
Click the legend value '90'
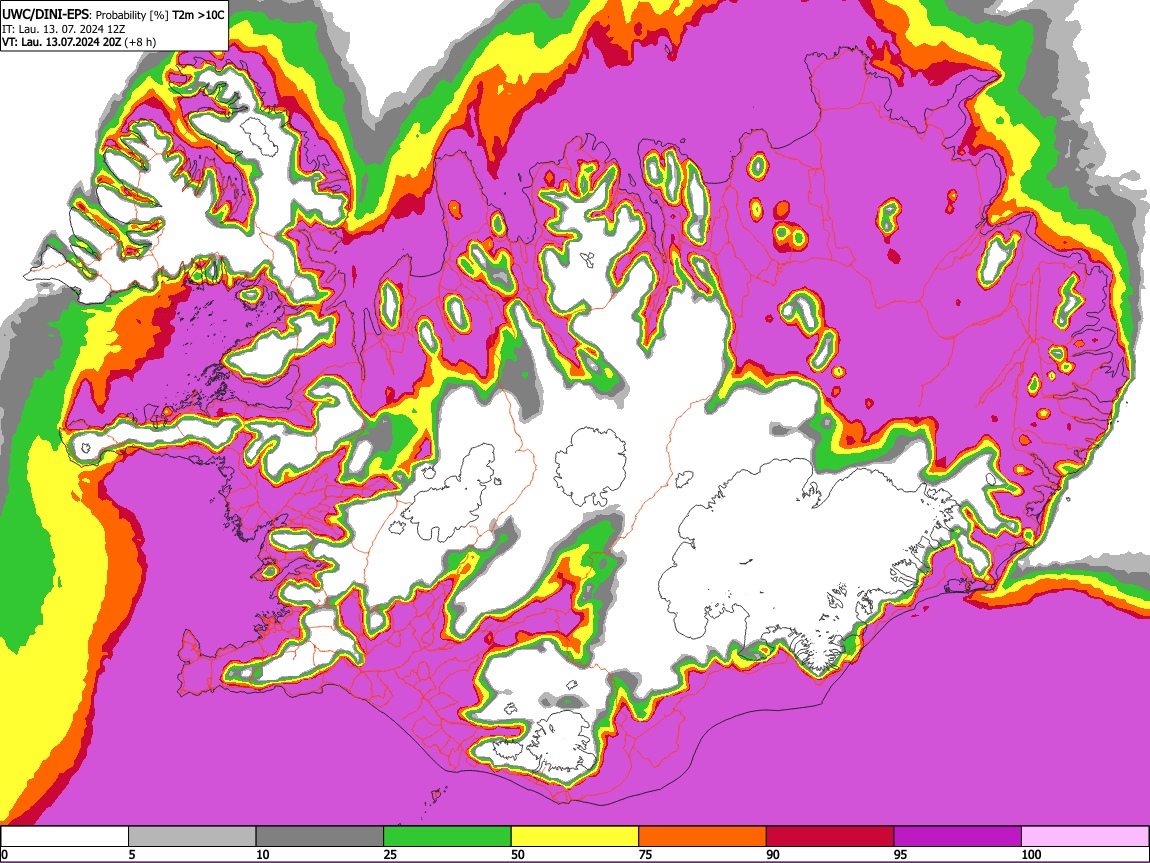click(x=773, y=854)
